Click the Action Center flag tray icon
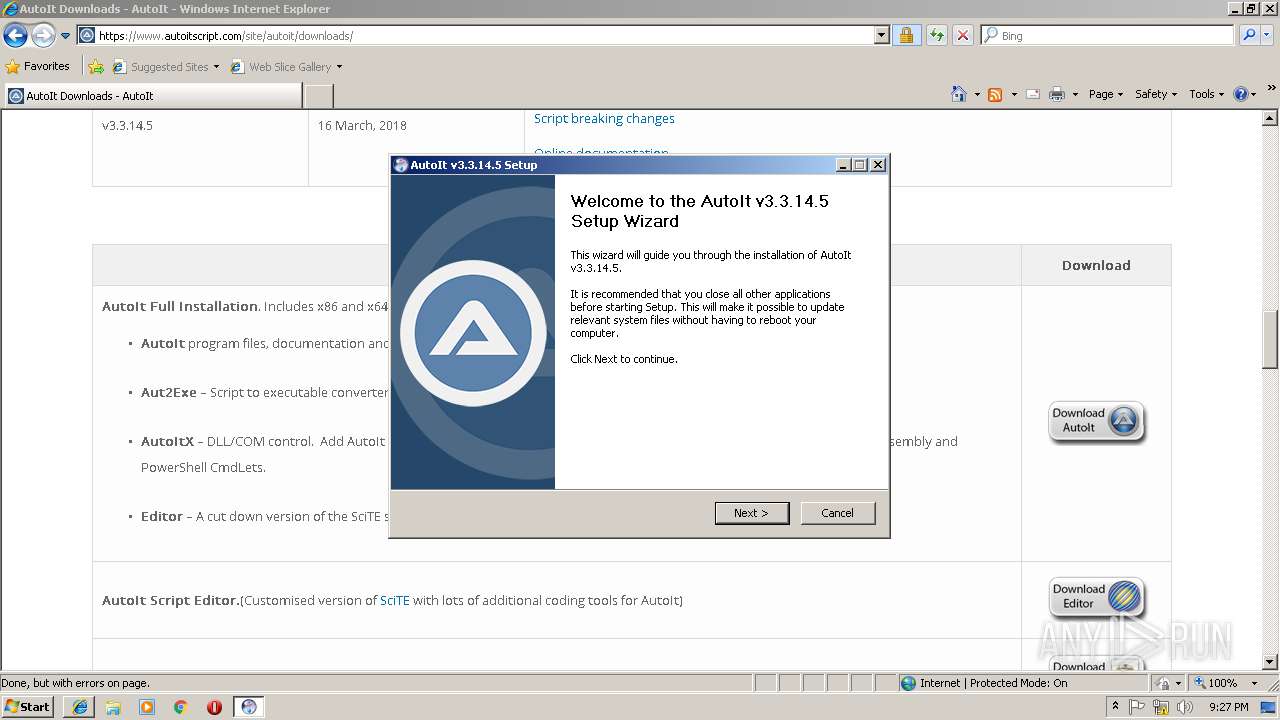This screenshot has height=720, width=1280. [x=1138, y=707]
